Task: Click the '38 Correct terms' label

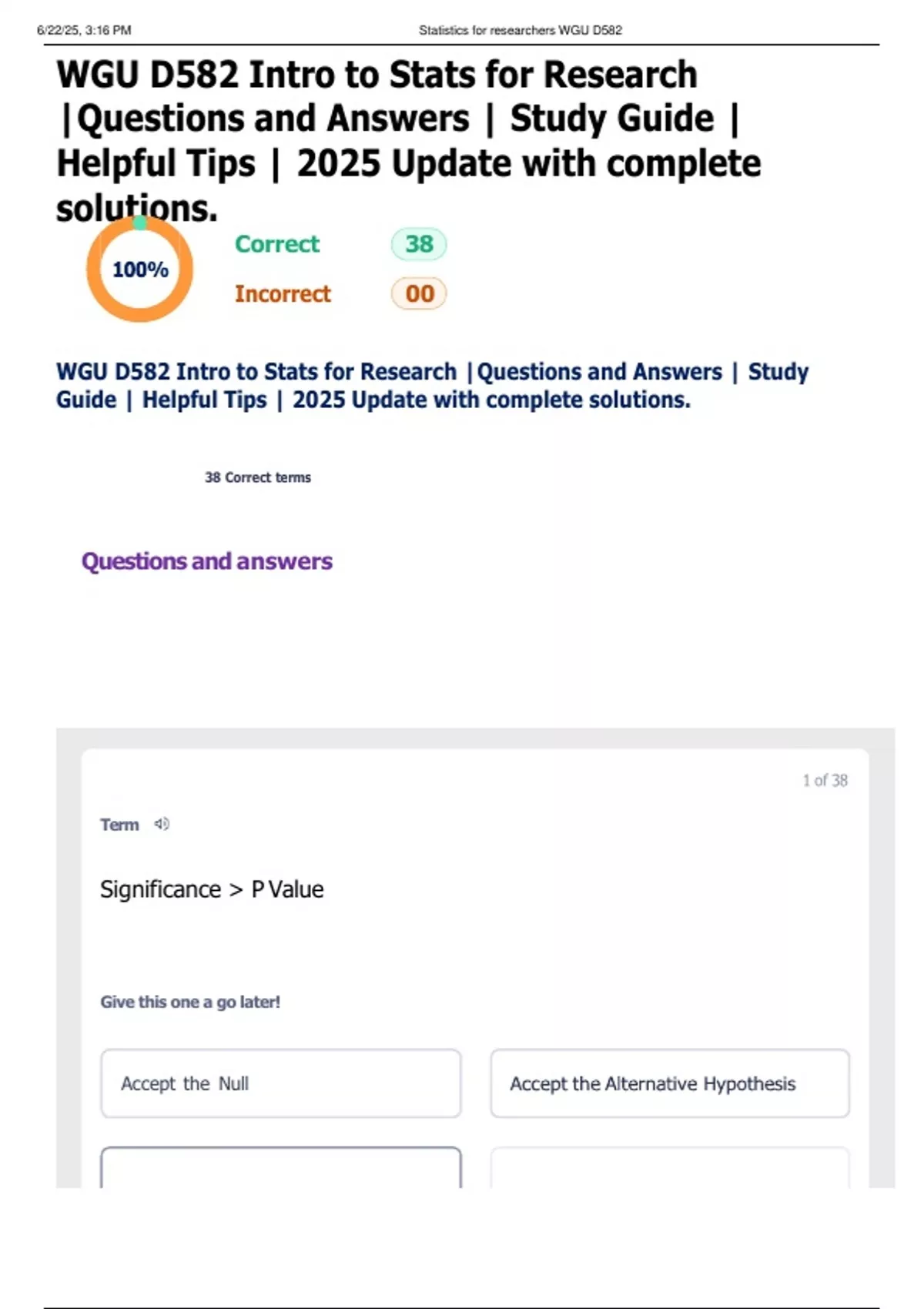Action: [x=258, y=477]
